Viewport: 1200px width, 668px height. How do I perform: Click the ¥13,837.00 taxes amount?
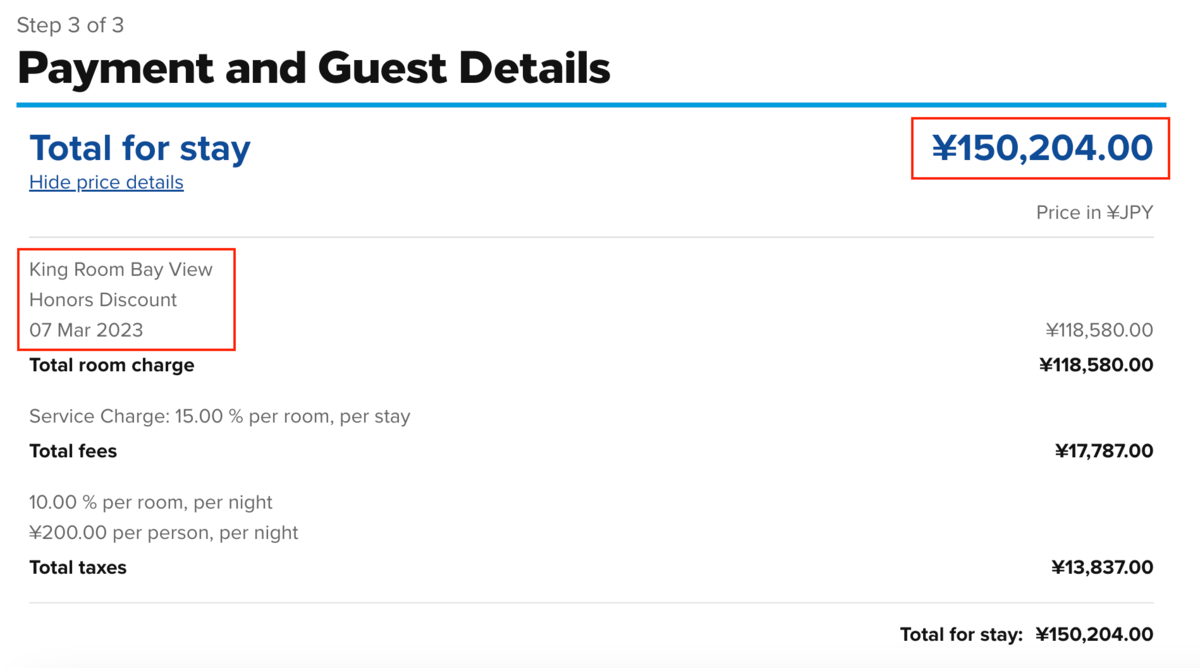tap(1102, 567)
